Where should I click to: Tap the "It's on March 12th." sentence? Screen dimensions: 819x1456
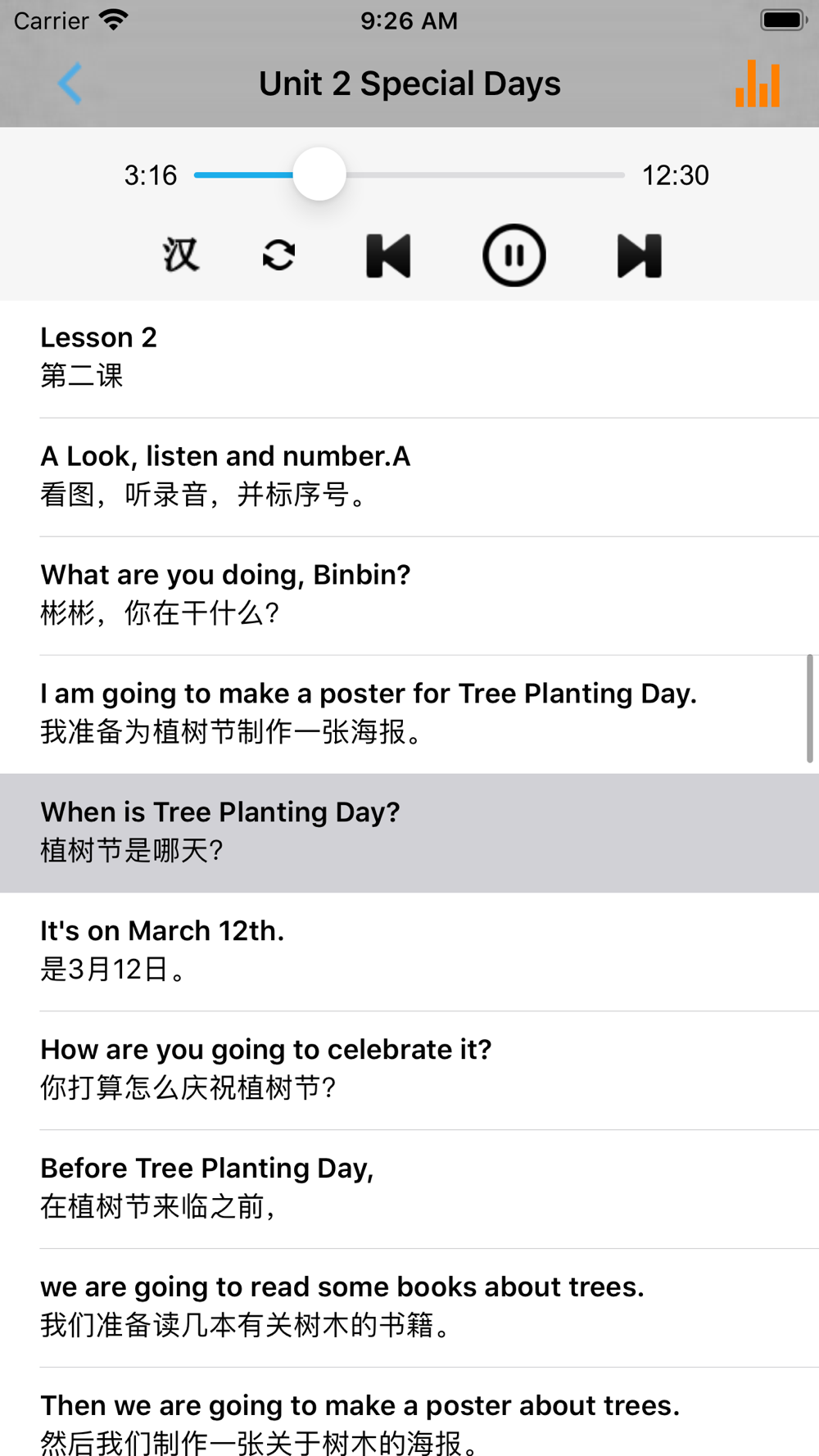[x=409, y=951]
